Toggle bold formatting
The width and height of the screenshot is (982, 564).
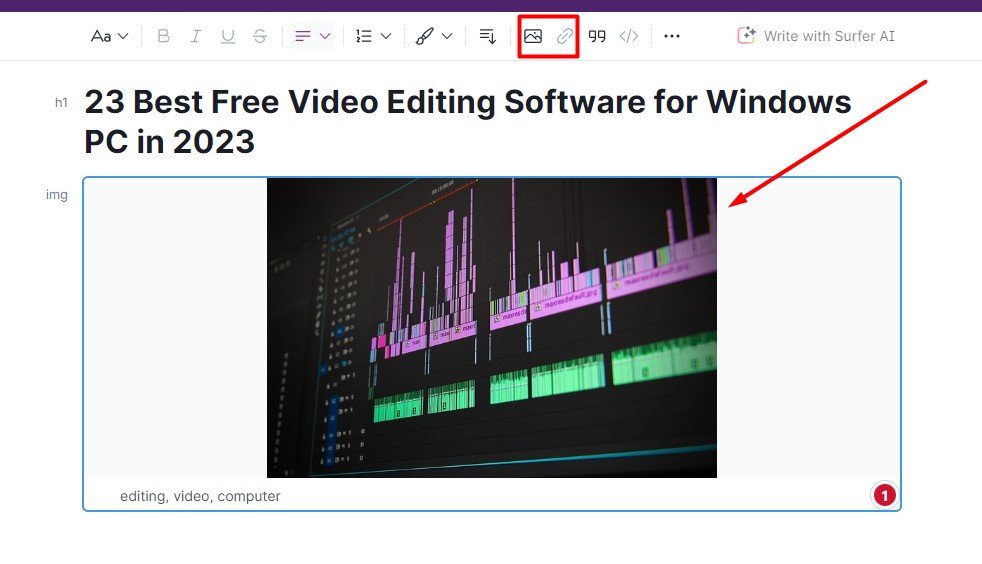click(164, 36)
